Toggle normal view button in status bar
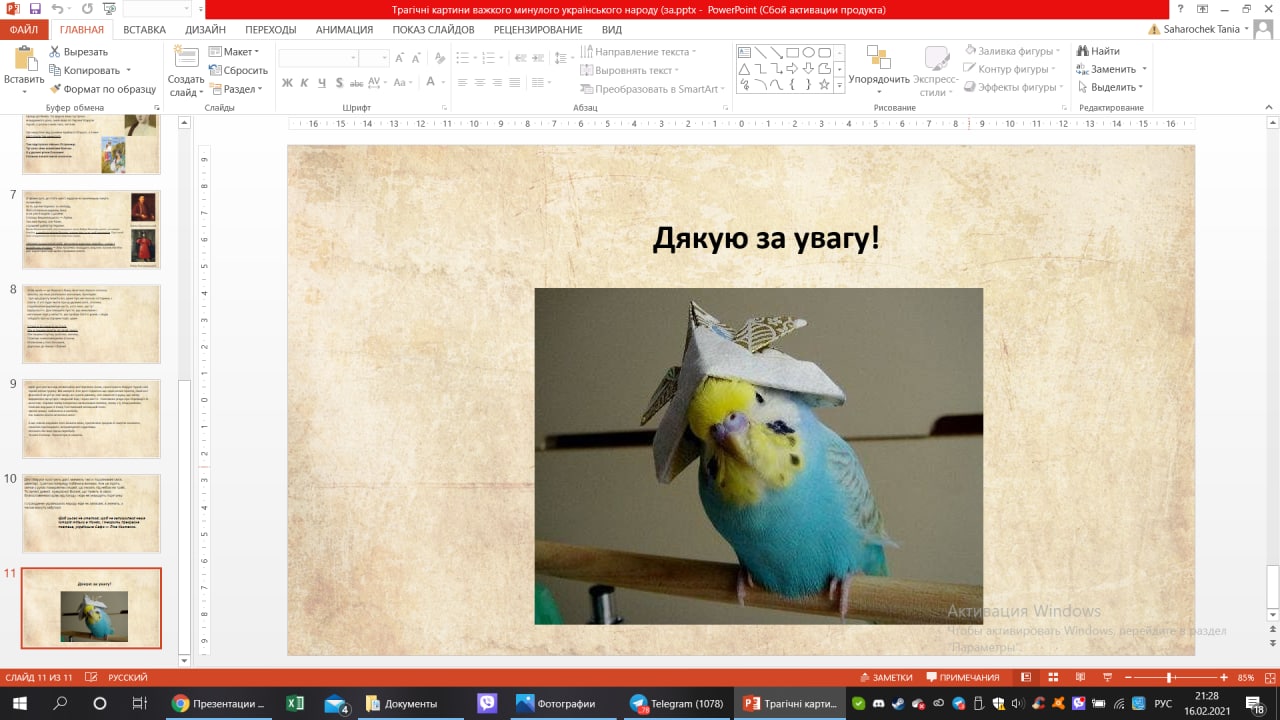Image resolution: width=1280 pixels, height=720 pixels. [x=1025, y=677]
